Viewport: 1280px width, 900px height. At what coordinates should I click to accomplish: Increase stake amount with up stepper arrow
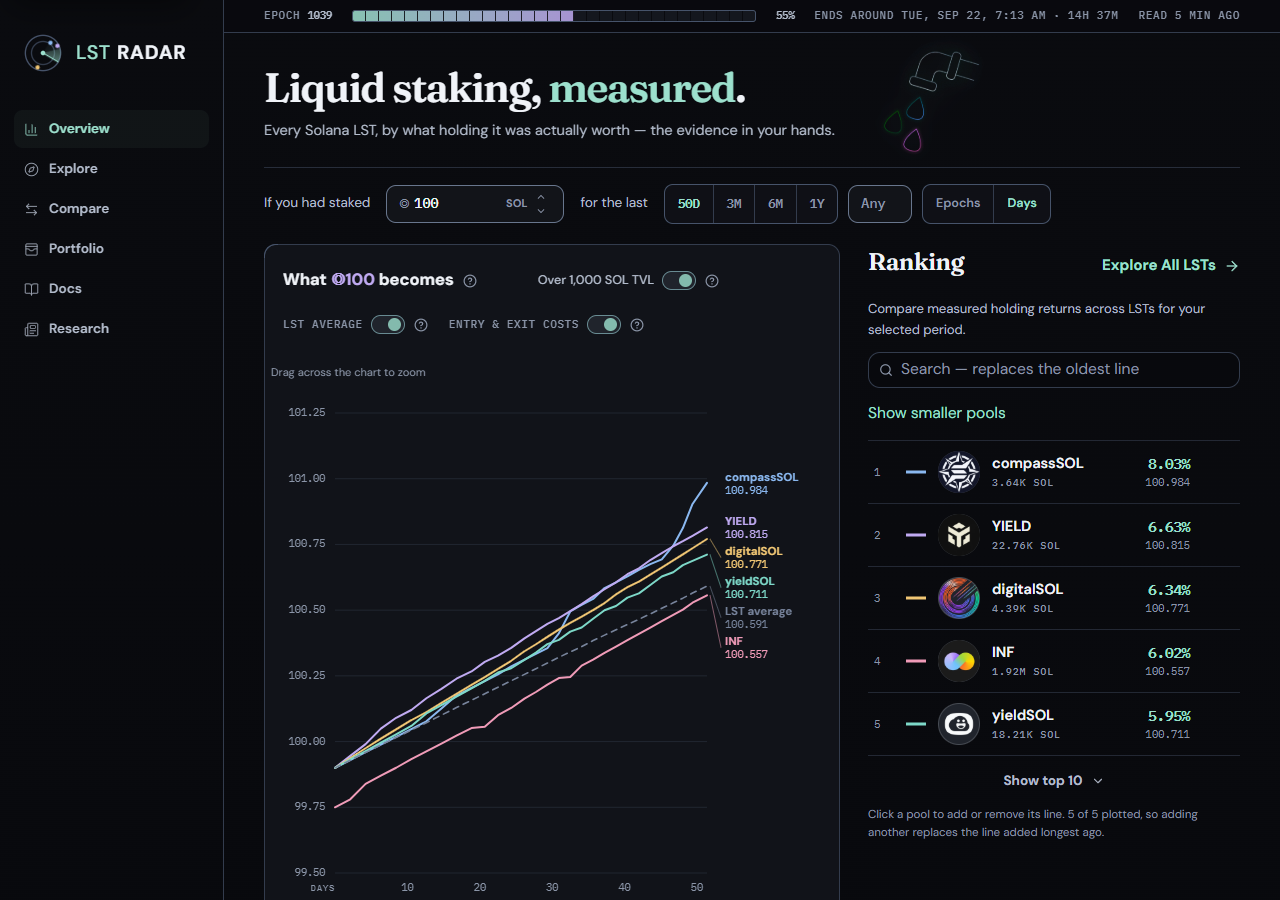click(x=541, y=197)
